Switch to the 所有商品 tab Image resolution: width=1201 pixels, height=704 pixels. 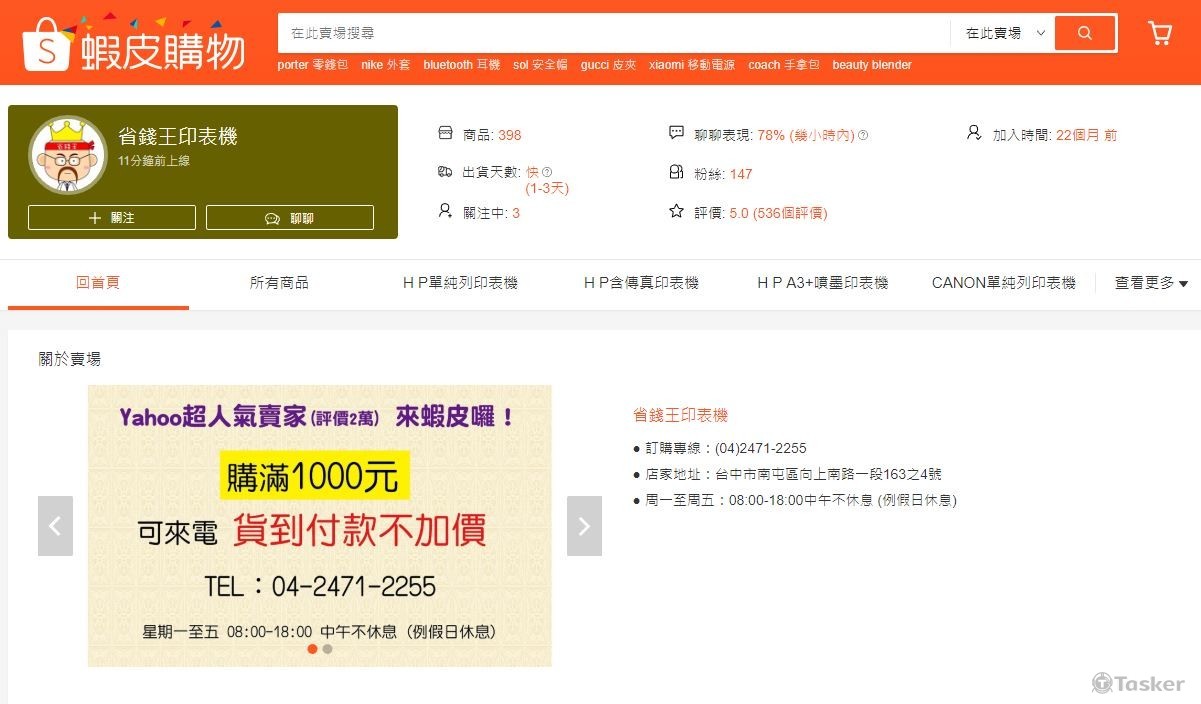[x=279, y=283]
